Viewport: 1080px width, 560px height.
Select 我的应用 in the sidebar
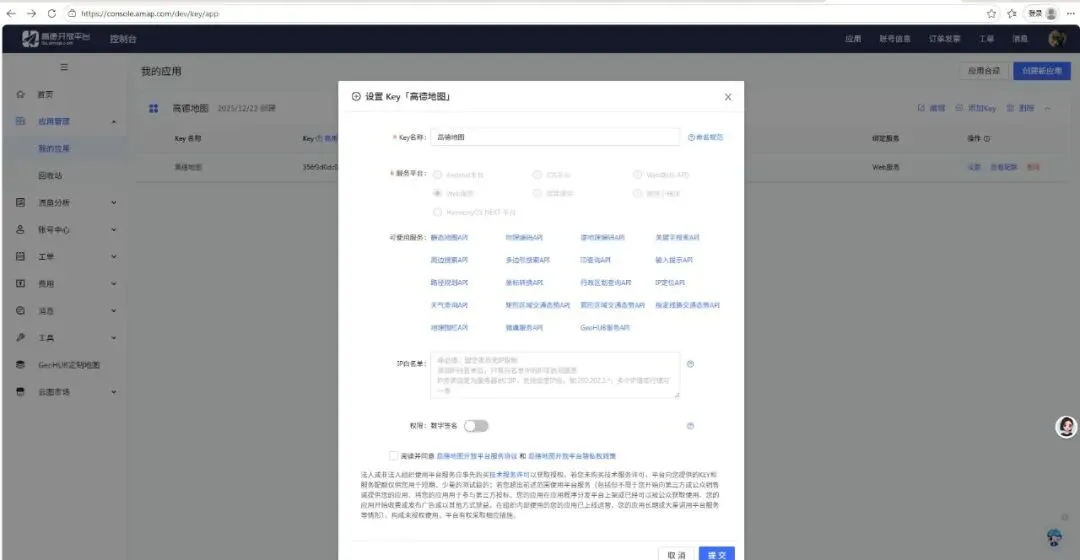coord(54,148)
